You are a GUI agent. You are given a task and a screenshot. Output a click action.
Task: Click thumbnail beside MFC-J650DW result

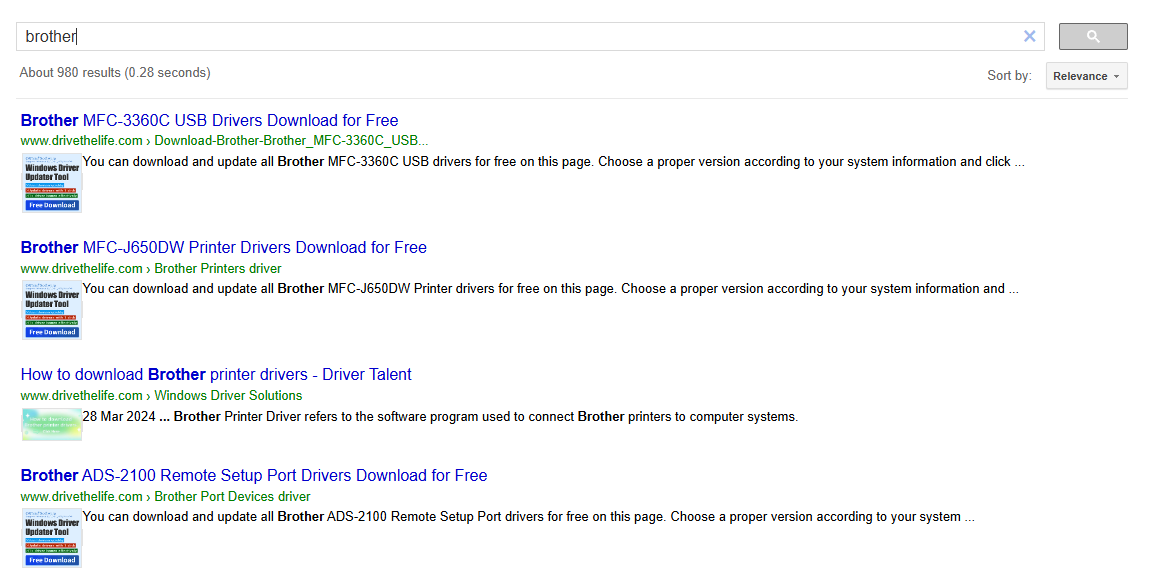point(51,310)
